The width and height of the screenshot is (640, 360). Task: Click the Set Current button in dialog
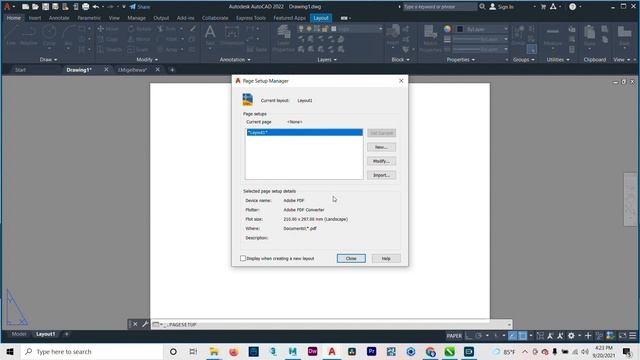coord(381,133)
